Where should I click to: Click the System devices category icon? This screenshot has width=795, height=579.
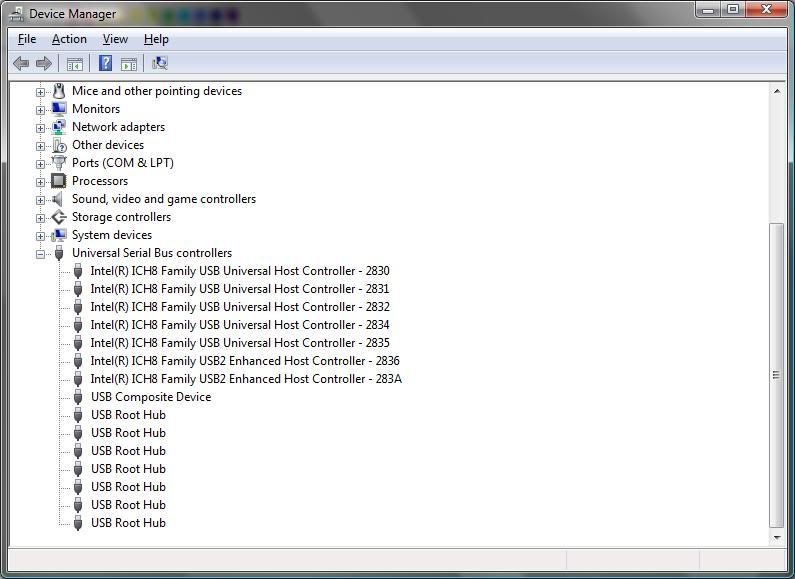tap(59, 235)
